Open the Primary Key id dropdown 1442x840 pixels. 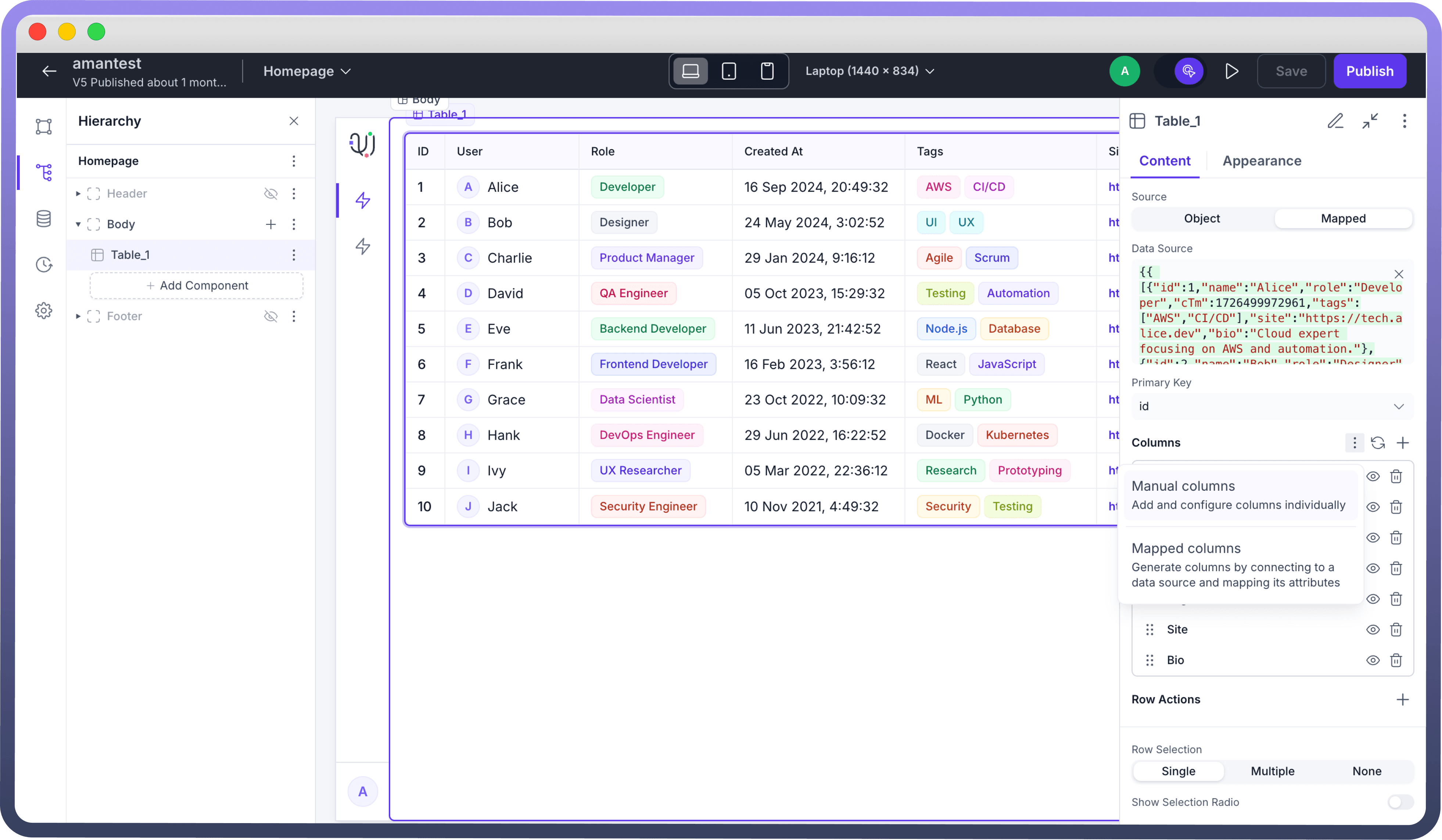pyautogui.click(x=1272, y=406)
